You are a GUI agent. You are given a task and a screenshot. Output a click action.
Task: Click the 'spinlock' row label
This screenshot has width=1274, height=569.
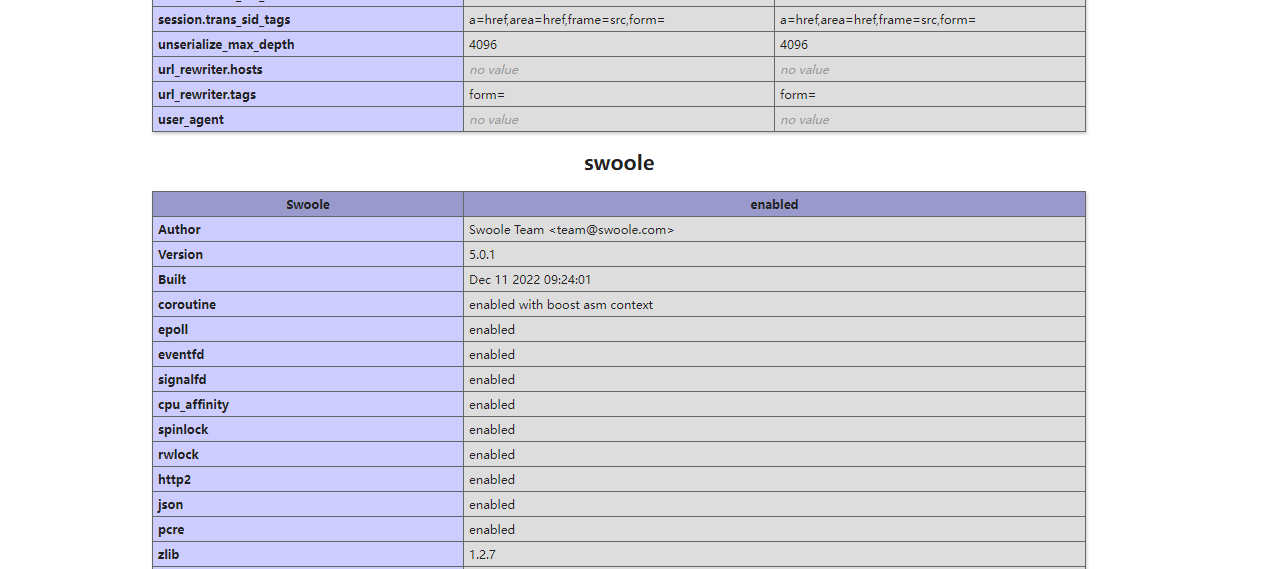click(183, 429)
